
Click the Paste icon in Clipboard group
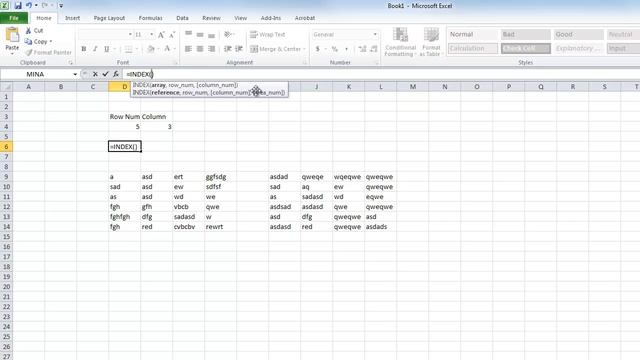(12, 35)
